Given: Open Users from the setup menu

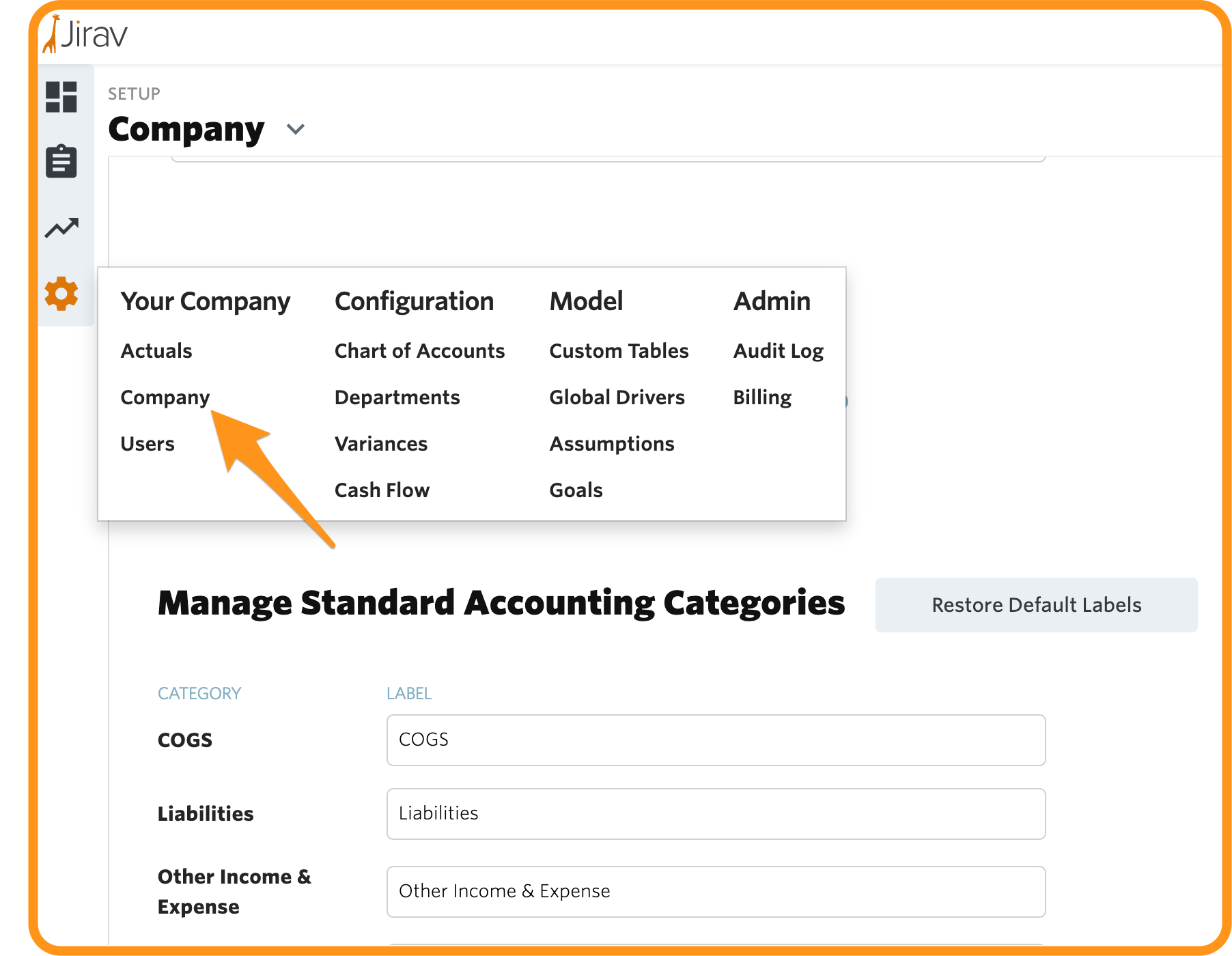Looking at the screenshot, I should (148, 444).
